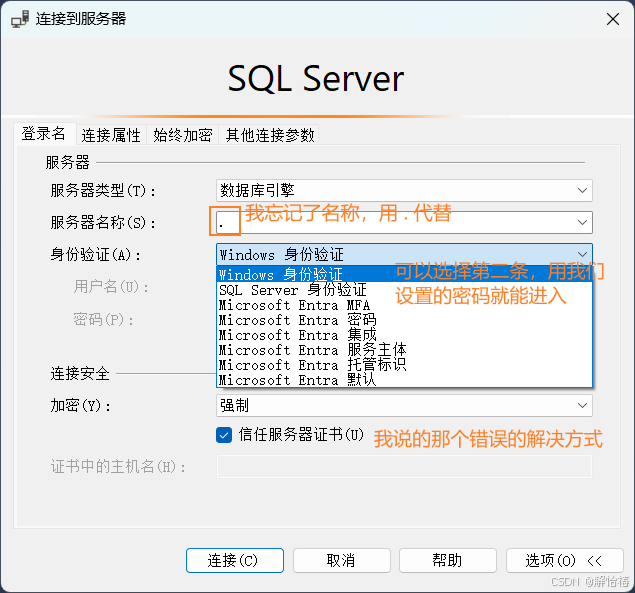Viewport: 635px width, 593px height.
Task: Switch to 其他连接参数 tab
Action: [x=270, y=135]
